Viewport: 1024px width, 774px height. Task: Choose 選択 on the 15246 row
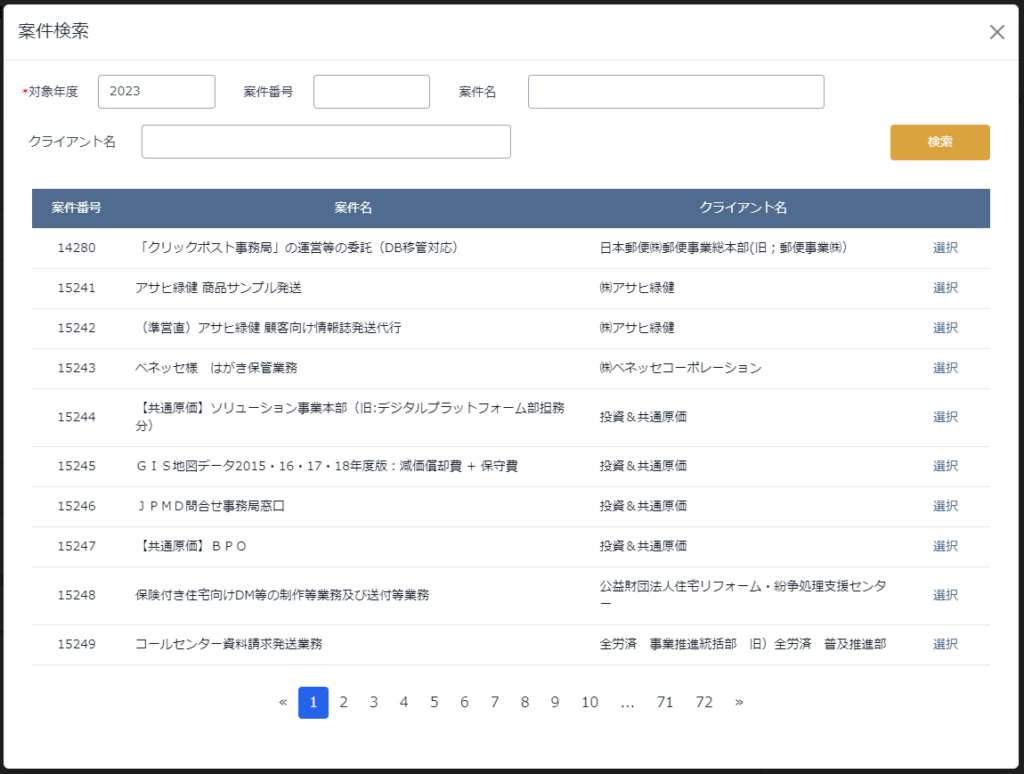(x=945, y=506)
